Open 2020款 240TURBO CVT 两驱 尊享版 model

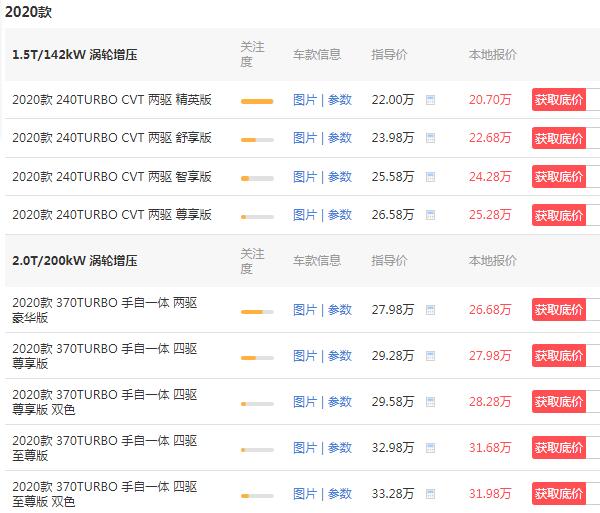point(112,214)
